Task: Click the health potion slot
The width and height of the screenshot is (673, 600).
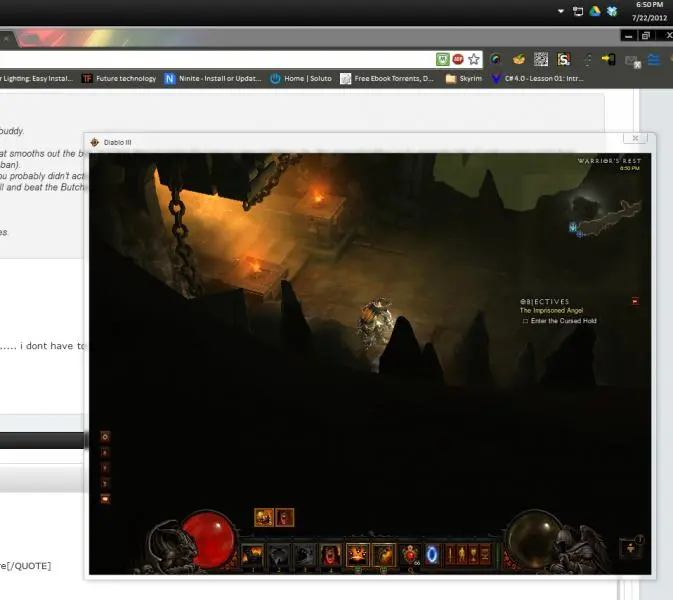Action: click(x=410, y=553)
